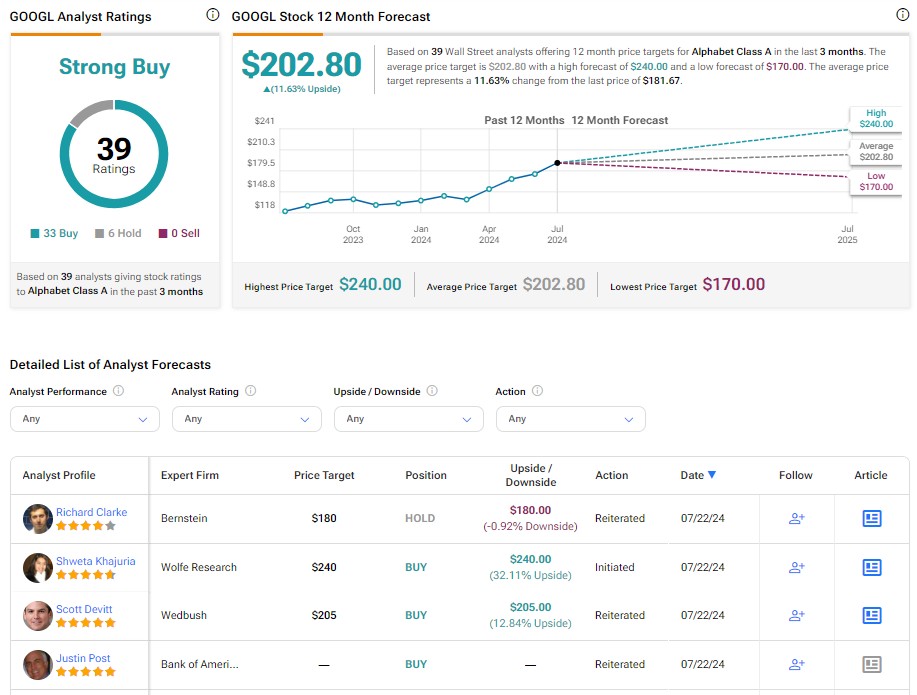Open the Analyst Rating filter dropdown
917x695 pixels.
tap(246, 419)
